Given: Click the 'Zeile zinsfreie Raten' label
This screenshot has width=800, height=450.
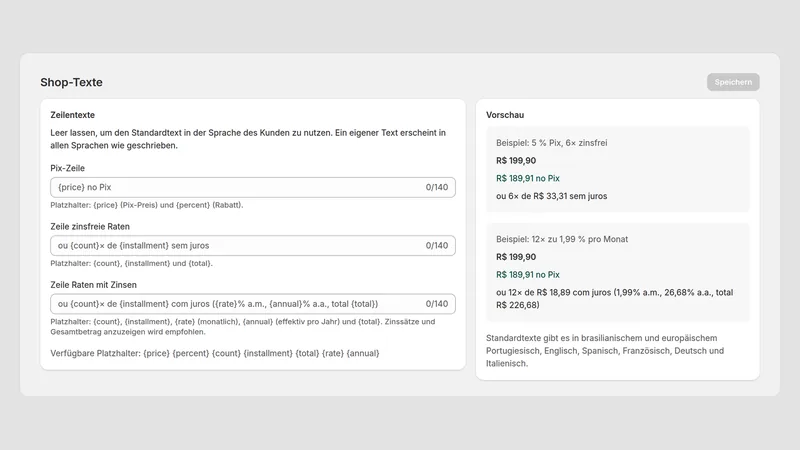Looking at the screenshot, I should (90, 226).
